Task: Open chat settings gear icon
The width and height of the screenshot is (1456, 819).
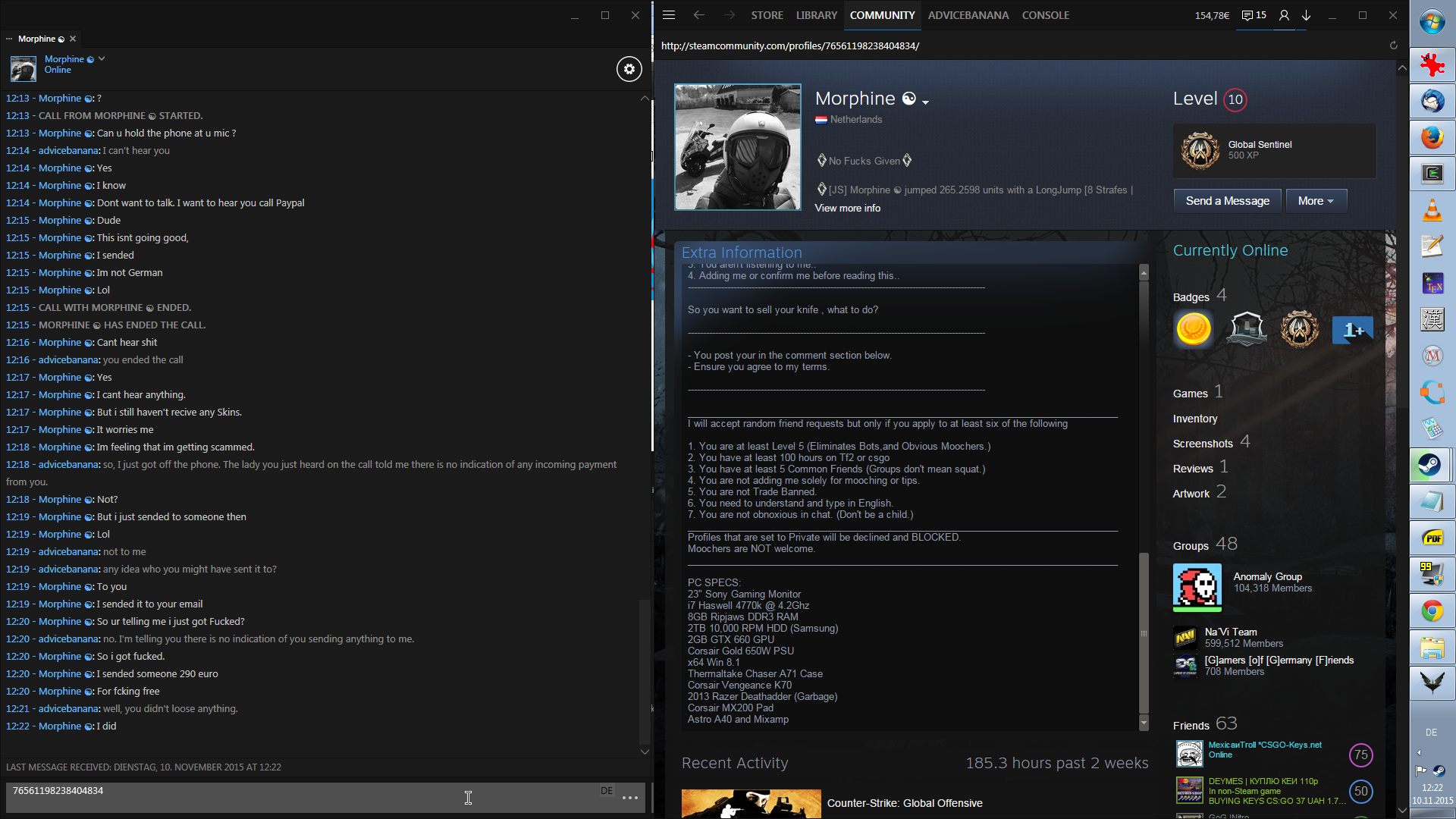Action: coord(629,69)
